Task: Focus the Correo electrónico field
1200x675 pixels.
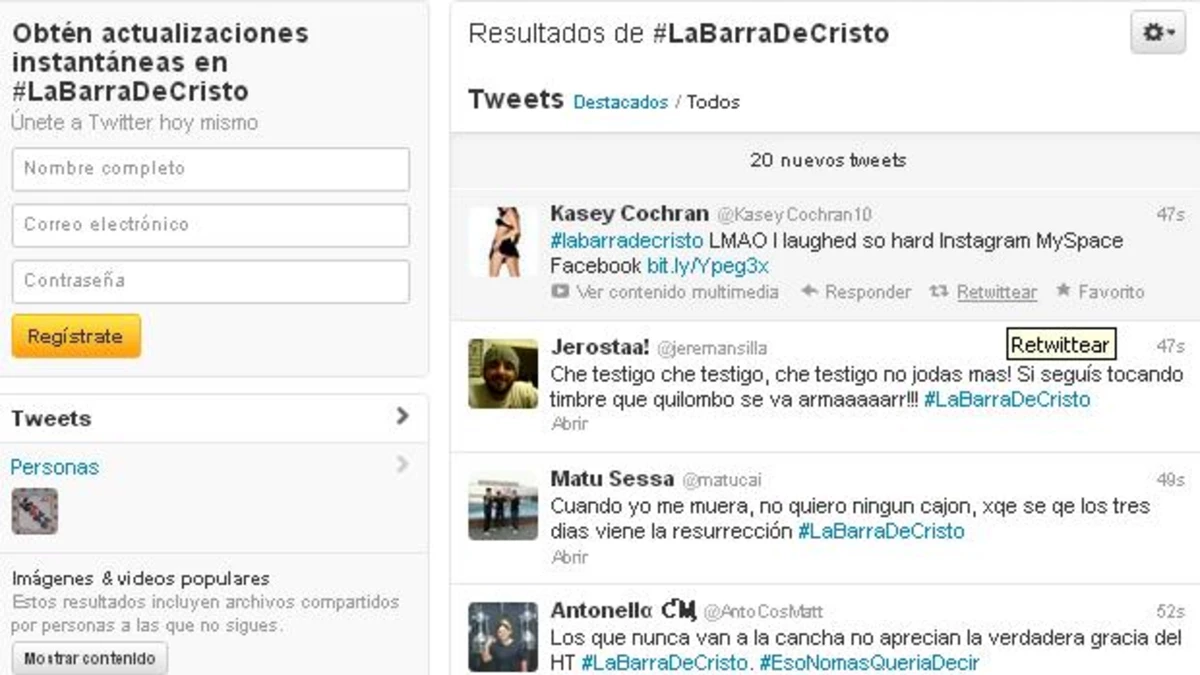Action: point(211,225)
